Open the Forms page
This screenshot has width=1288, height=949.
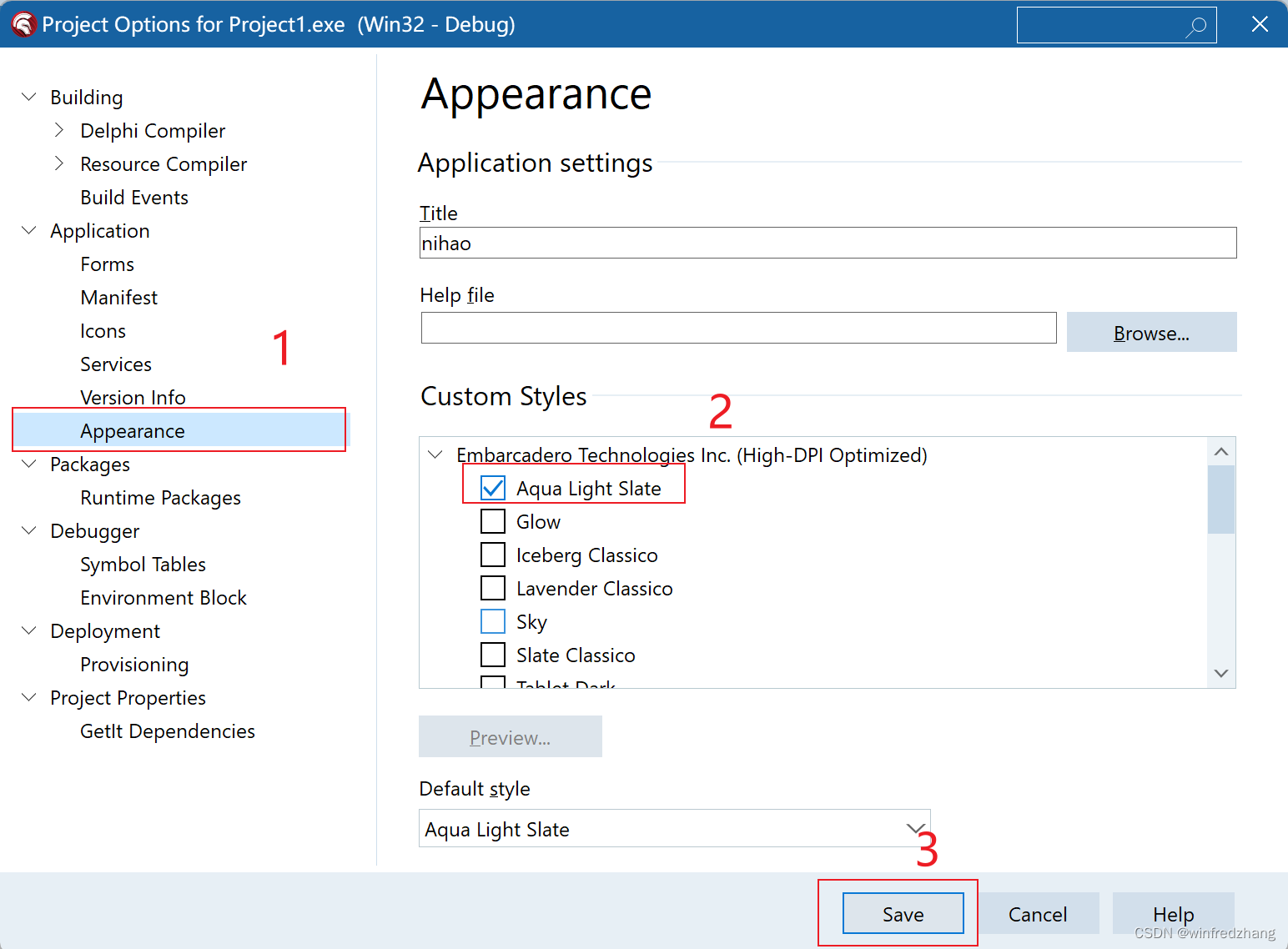click(x=107, y=264)
